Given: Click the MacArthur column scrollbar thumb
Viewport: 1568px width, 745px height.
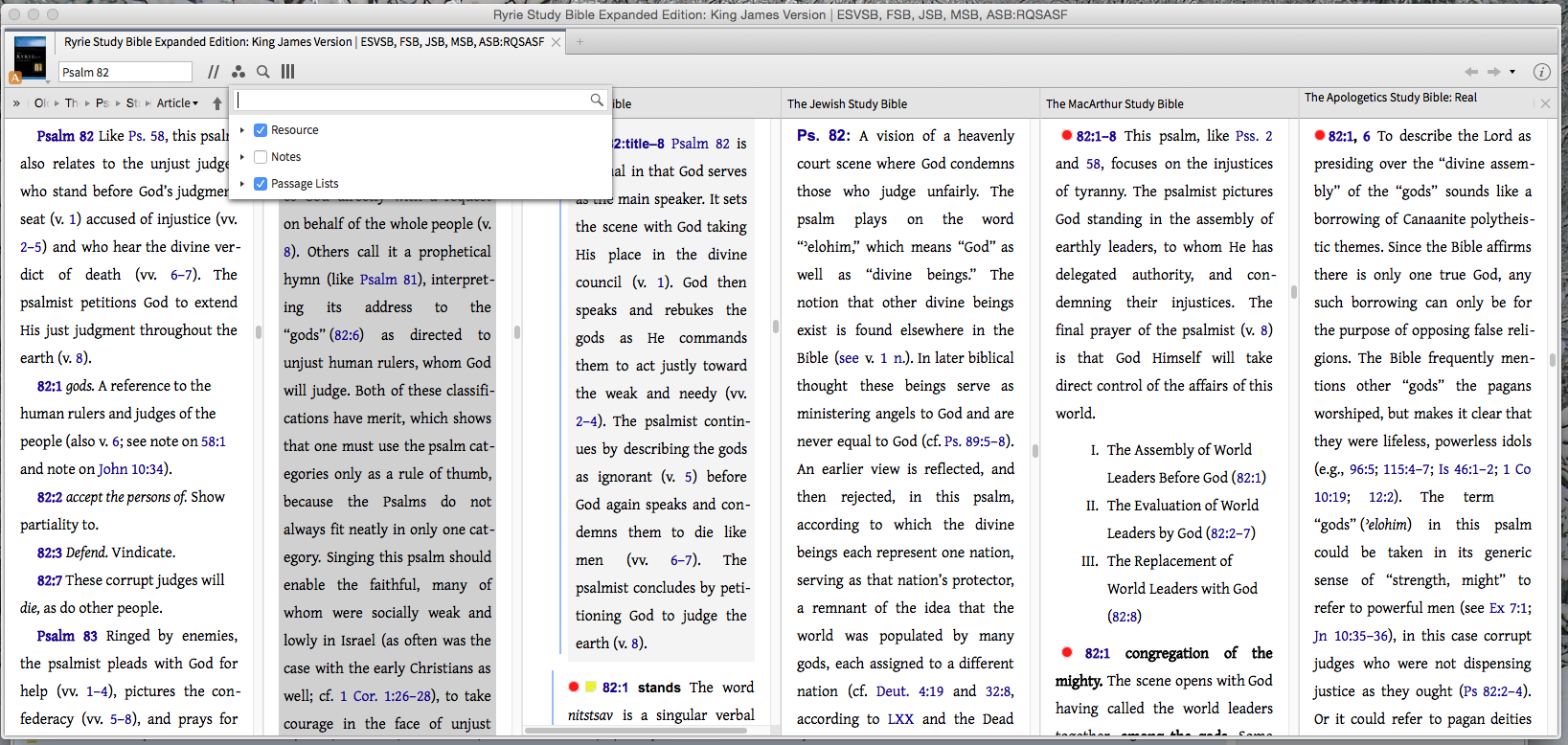Looking at the screenshot, I should (1294, 292).
